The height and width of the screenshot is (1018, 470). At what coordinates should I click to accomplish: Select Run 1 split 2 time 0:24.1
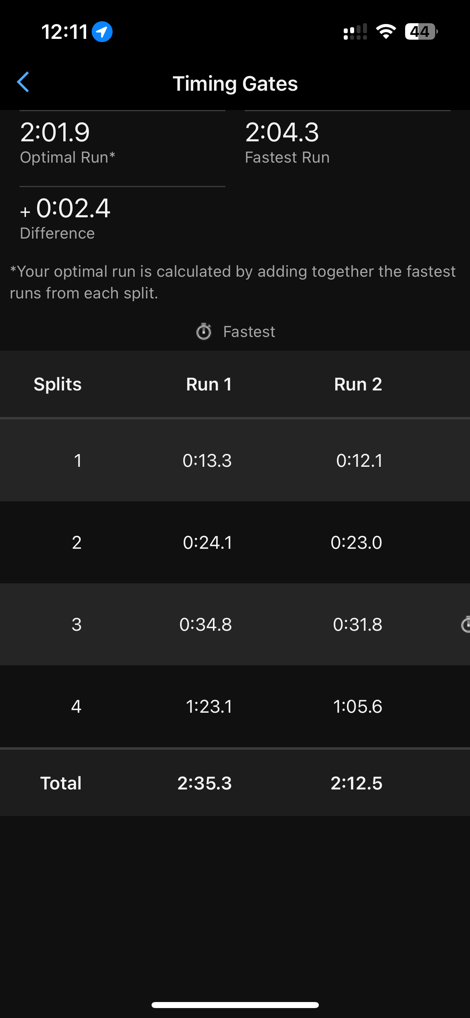[x=207, y=543]
